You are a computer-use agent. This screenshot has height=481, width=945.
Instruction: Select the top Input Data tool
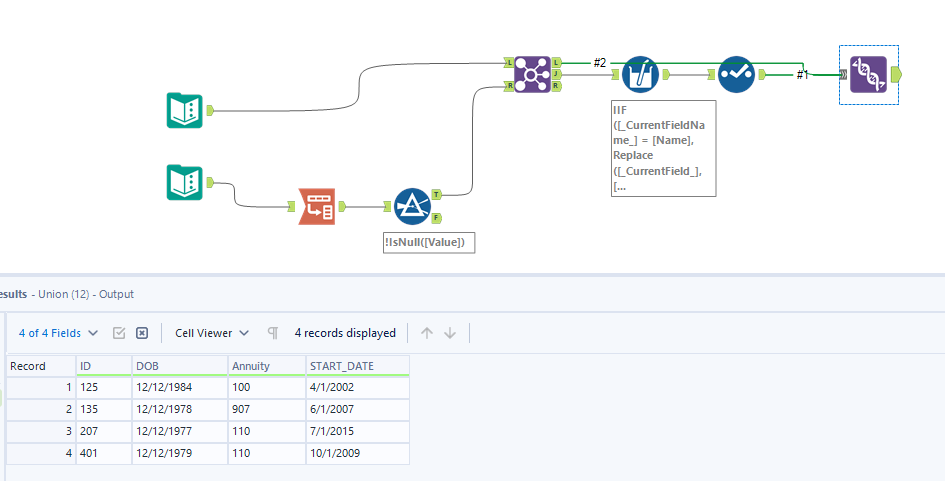(x=184, y=110)
